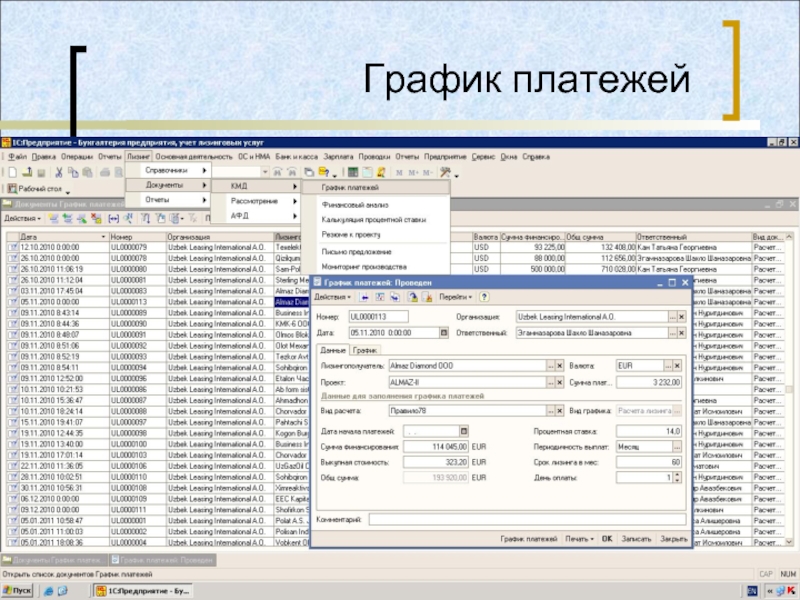
Task: Click the 1С:Предприятие taskbar button
Action: [144, 591]
